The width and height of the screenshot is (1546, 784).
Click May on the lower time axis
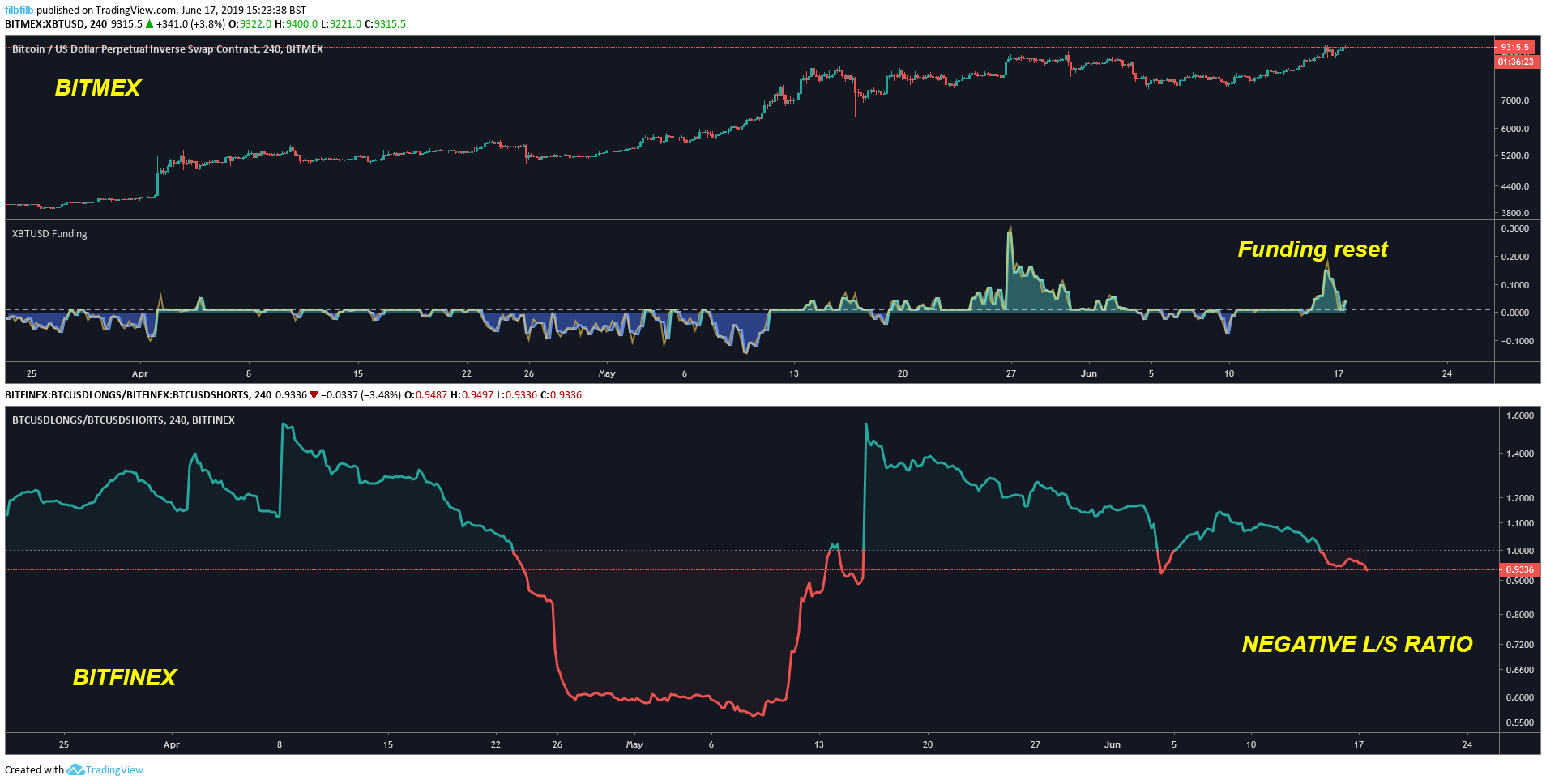point(634,744)
